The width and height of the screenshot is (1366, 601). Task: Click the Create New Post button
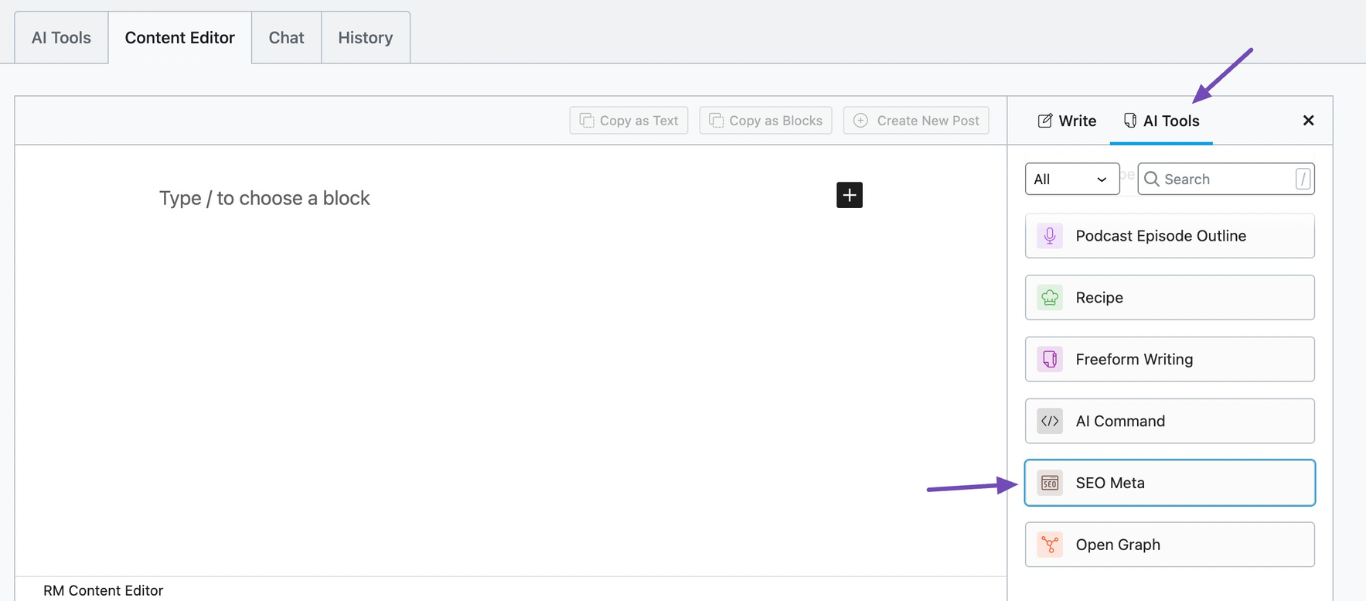(916, 121)
